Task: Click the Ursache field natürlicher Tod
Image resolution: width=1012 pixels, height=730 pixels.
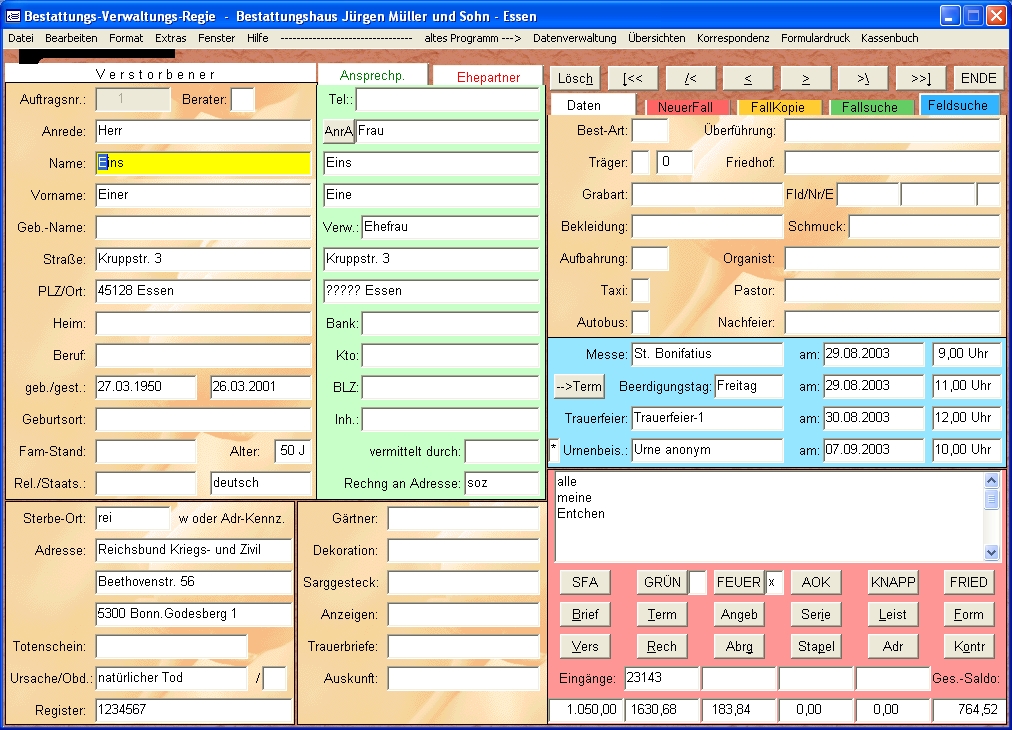Action: 171,678
